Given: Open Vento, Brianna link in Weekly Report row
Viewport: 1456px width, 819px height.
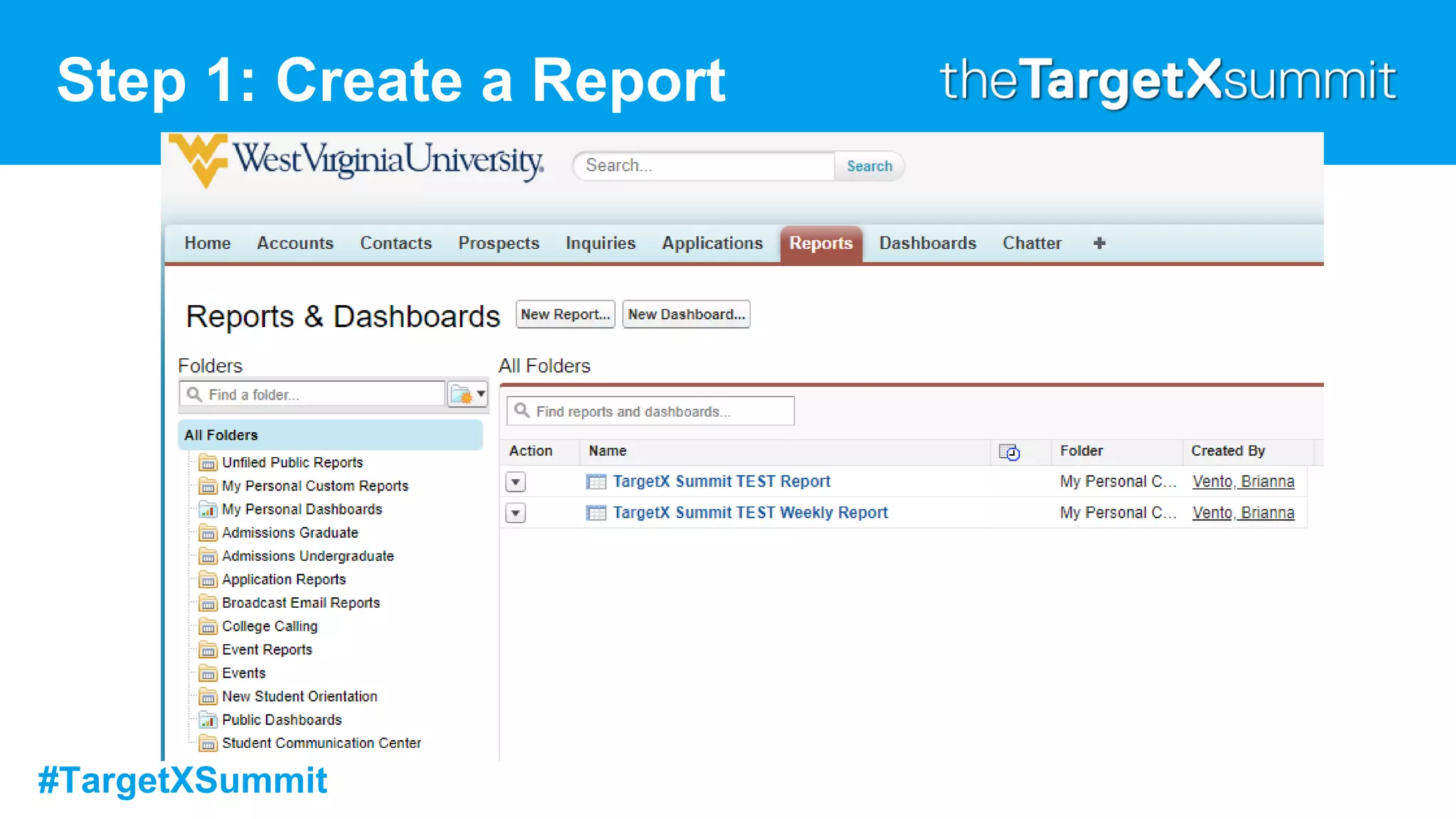Looking at the screenshot, I should click(x=1243, y=513).
